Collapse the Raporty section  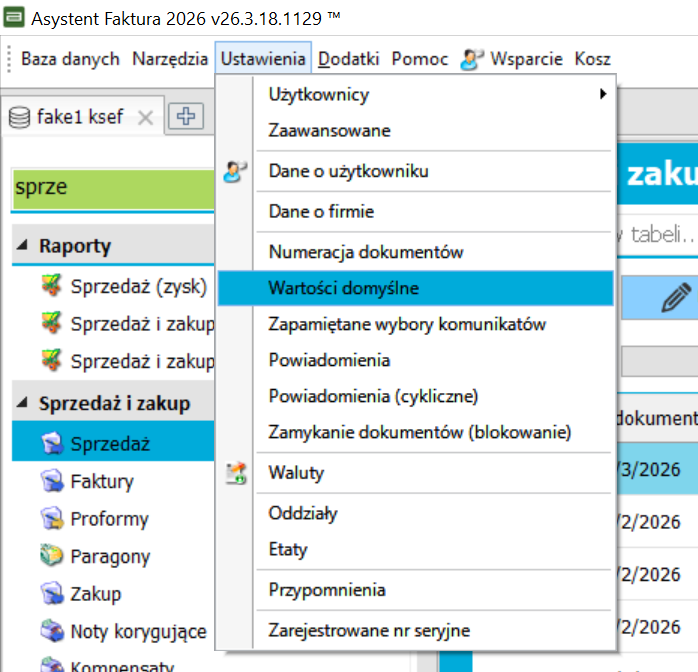coord(23,246)
